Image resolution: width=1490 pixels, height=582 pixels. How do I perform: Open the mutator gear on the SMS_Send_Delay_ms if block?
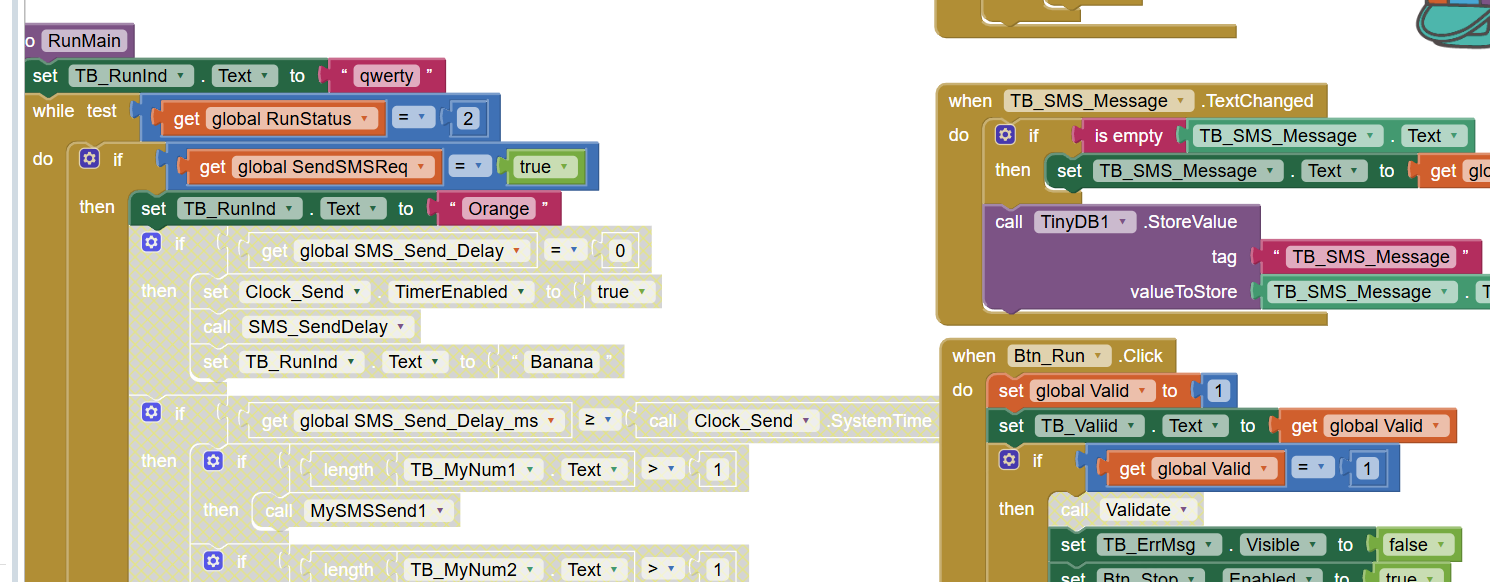(151, 412)
